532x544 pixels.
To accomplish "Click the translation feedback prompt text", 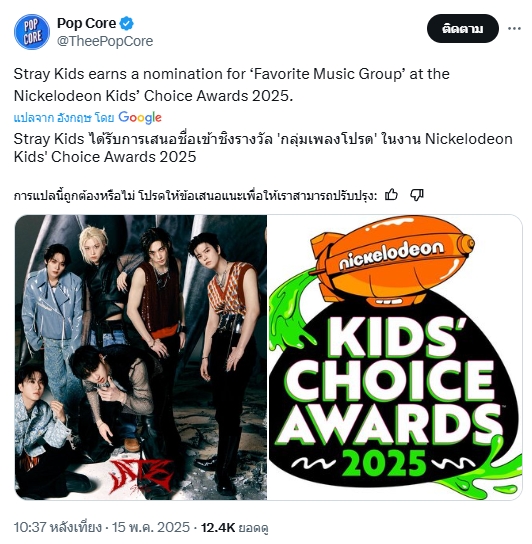I will click(195, 196).
